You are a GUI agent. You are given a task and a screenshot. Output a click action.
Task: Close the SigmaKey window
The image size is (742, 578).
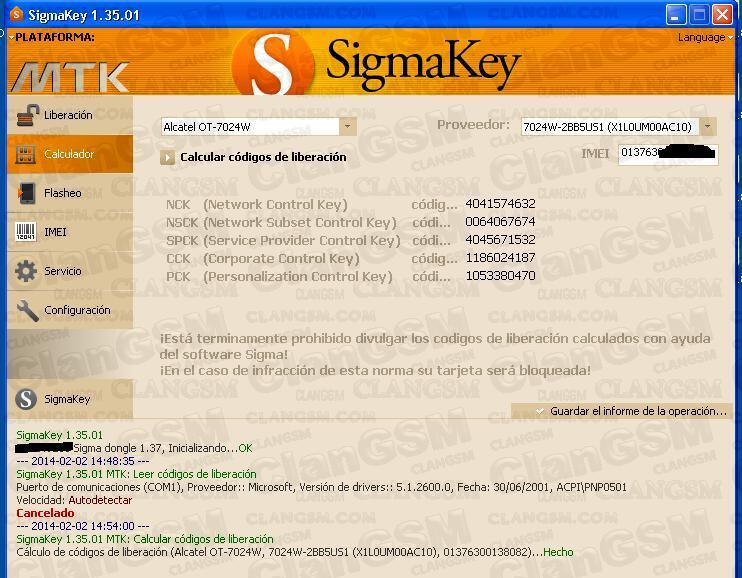pos(723,14)
